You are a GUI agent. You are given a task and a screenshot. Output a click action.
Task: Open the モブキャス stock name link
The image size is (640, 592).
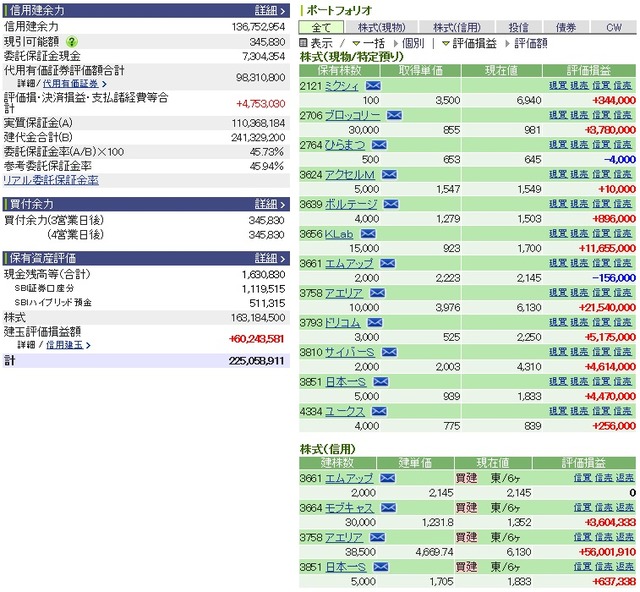pyautogui.click(x=349, y=508)
